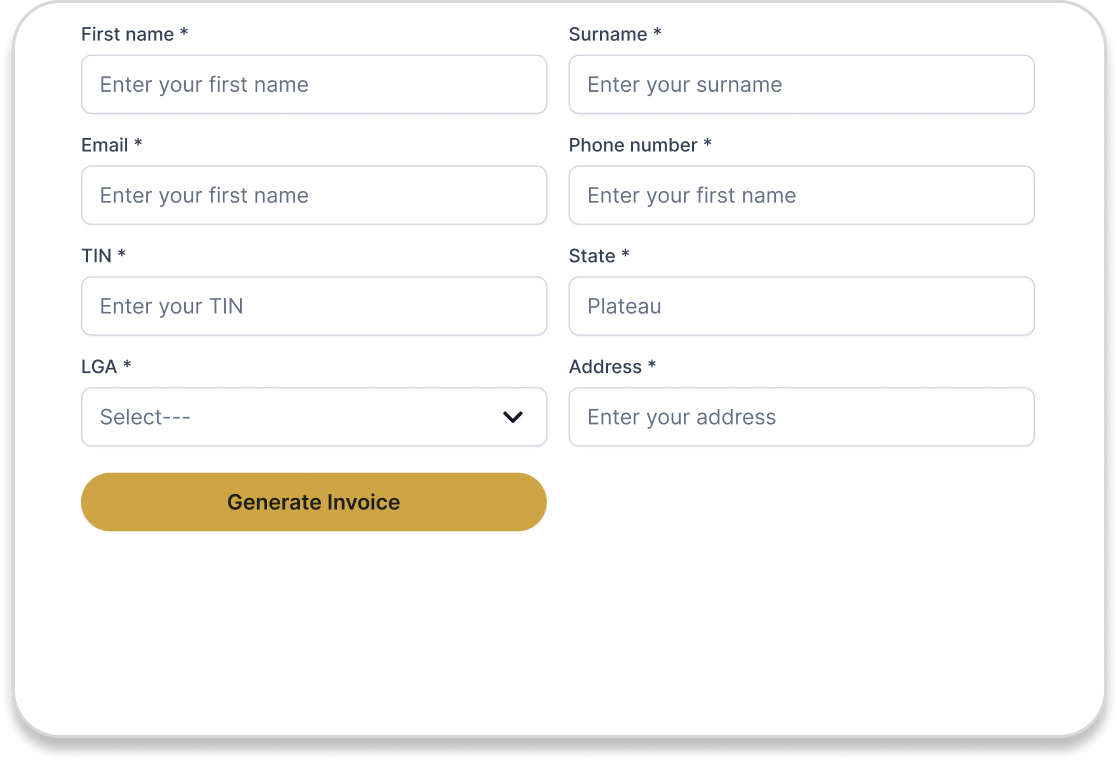Focus the Phone number input field
Screen dimensions: 1119x762
point(801,196)
